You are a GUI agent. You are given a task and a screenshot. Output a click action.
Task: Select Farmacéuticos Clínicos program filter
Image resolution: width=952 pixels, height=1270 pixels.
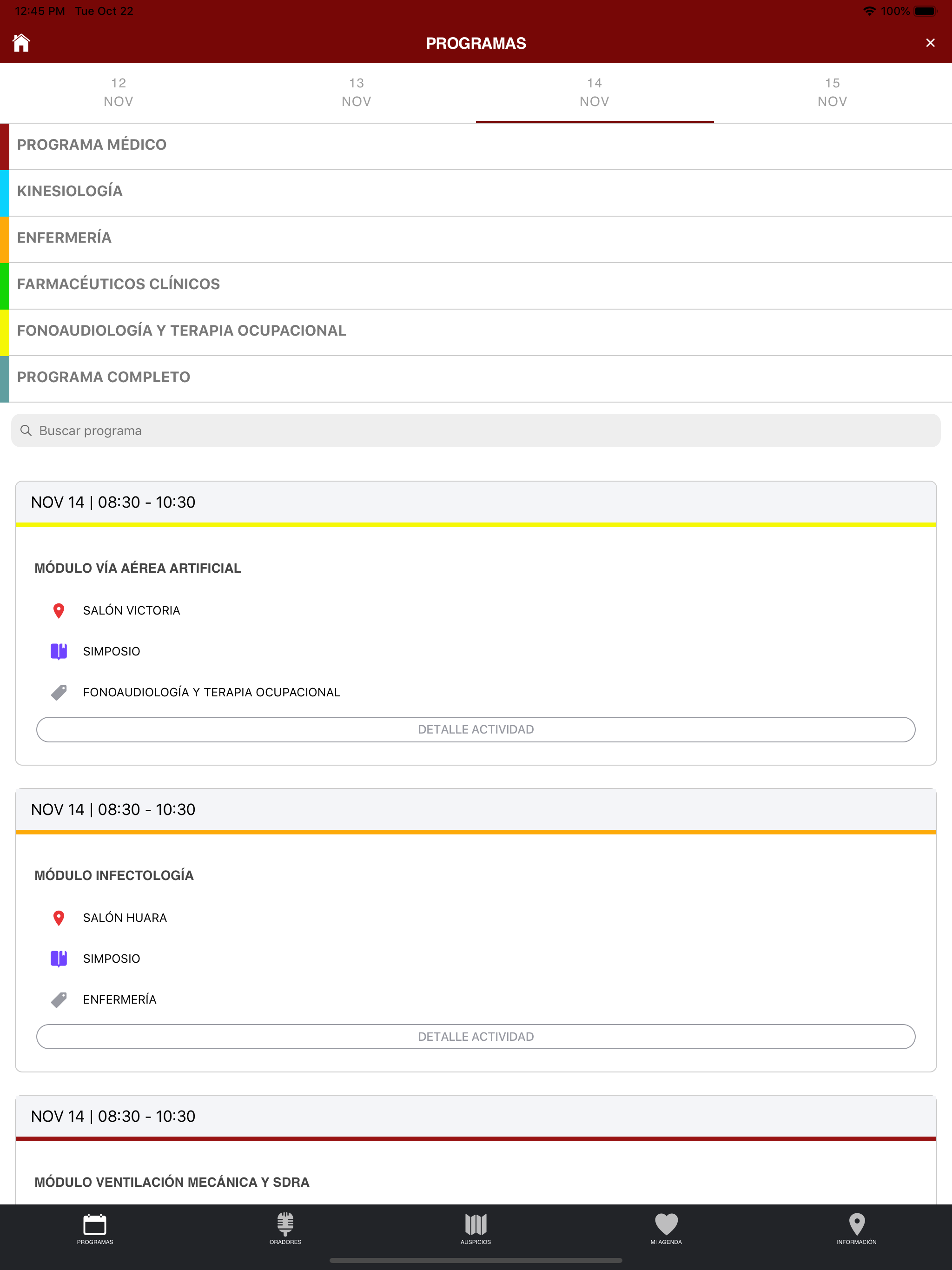click(118, 284)
